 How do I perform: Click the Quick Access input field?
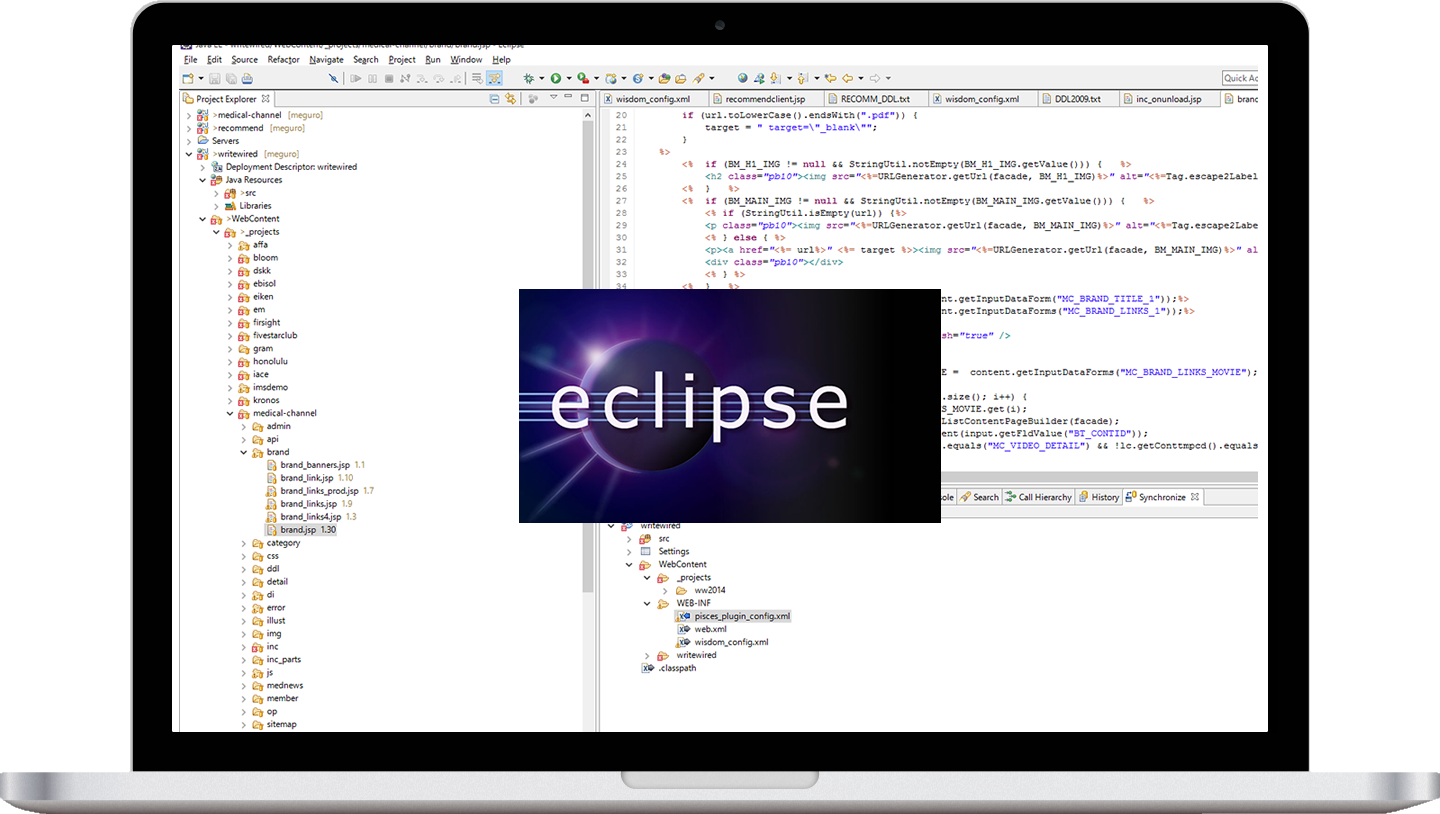tap(1240, 78)
